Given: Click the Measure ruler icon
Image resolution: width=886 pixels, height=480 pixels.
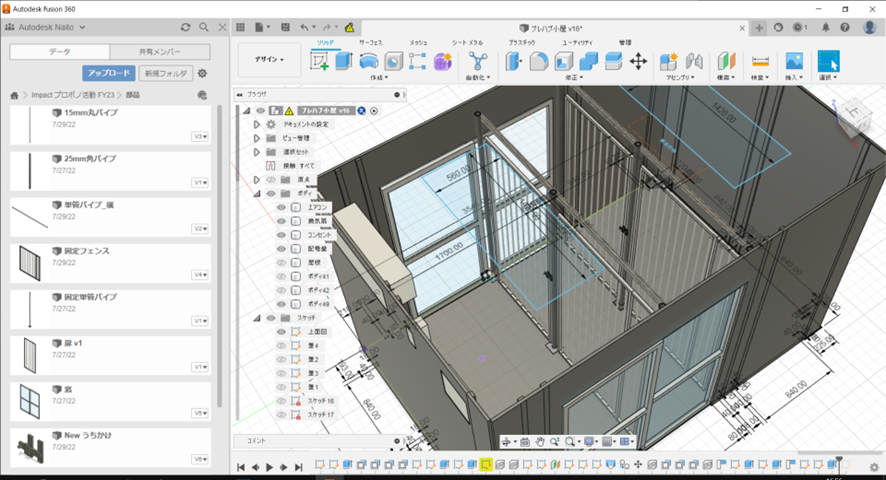Looking at the screenshot, I should click(x=760, y=61).
